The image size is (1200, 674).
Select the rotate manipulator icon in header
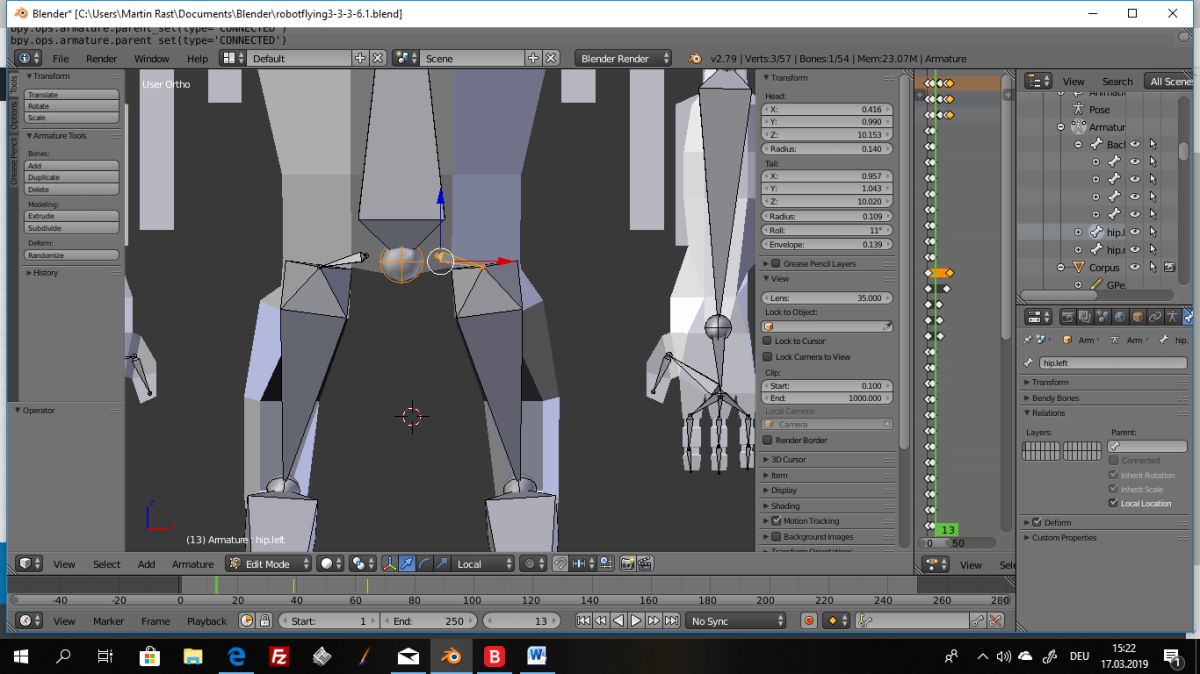point(424,564)
